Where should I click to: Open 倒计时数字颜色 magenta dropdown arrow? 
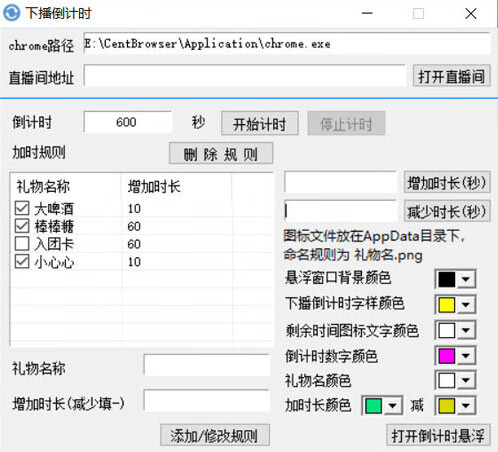[466, 356]
